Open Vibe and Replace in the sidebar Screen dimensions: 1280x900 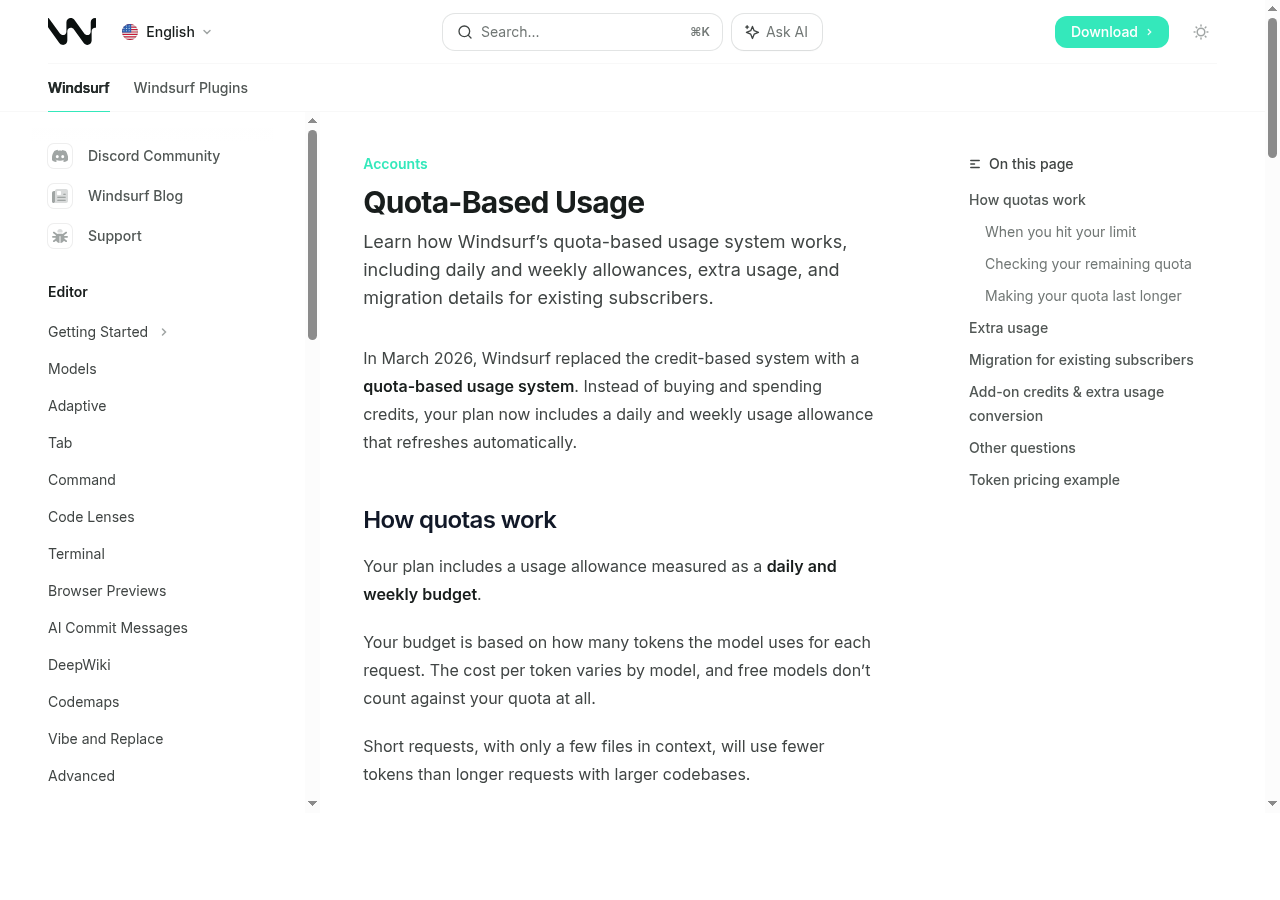pos(105,739)
